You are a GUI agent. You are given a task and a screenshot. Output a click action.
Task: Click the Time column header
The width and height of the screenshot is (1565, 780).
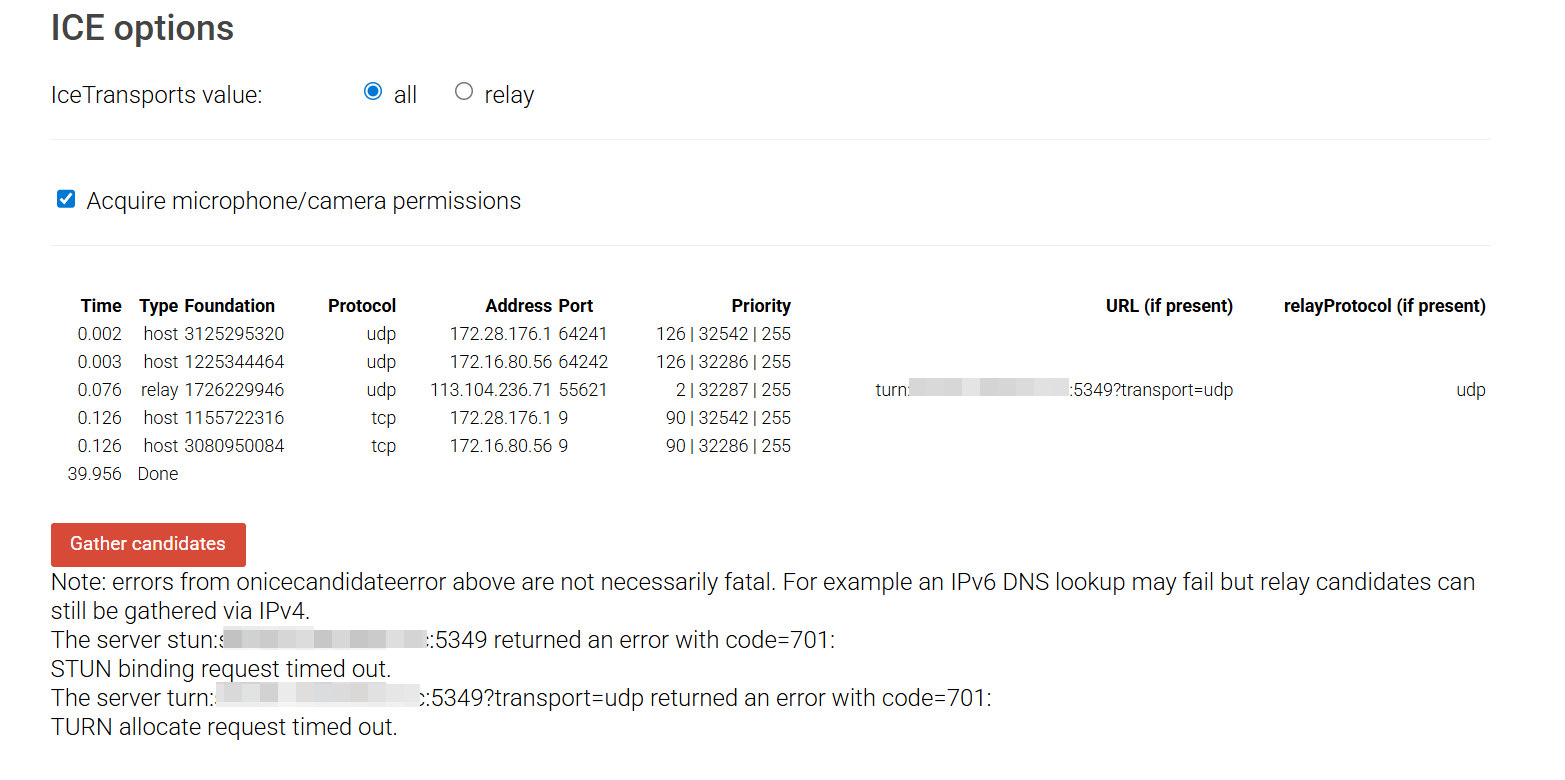point(101,306)
